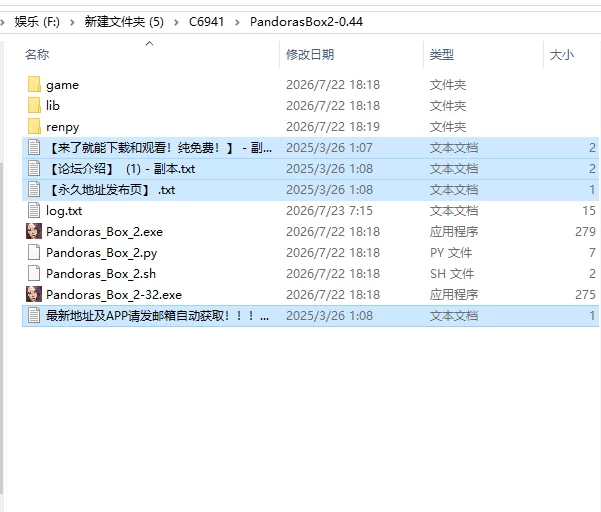Viewport: 601px width, 512px height.
Task: Click size 15 of log.txt
Action: click(589, 211)
